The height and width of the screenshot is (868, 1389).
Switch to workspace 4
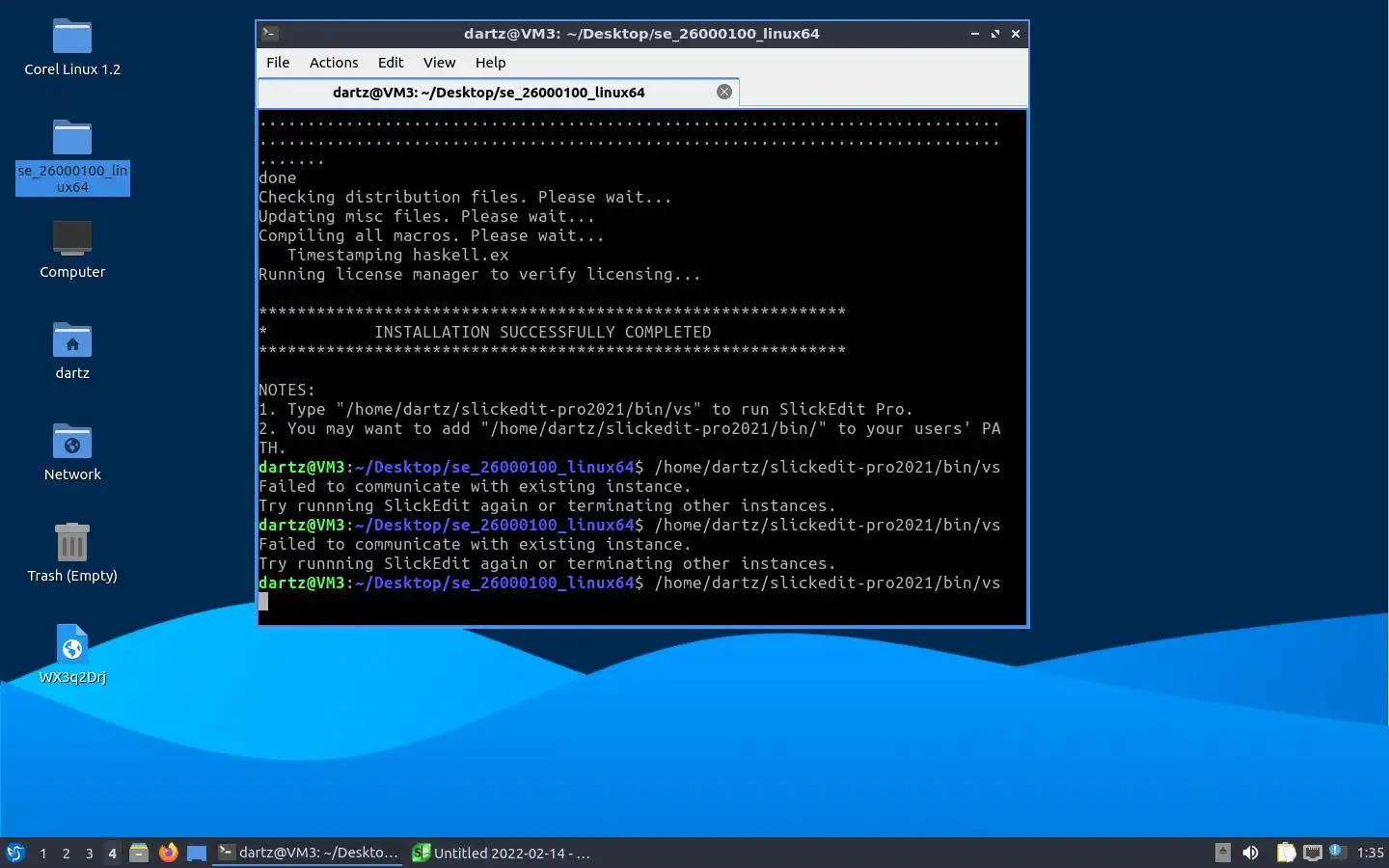(x=113, y=854)
